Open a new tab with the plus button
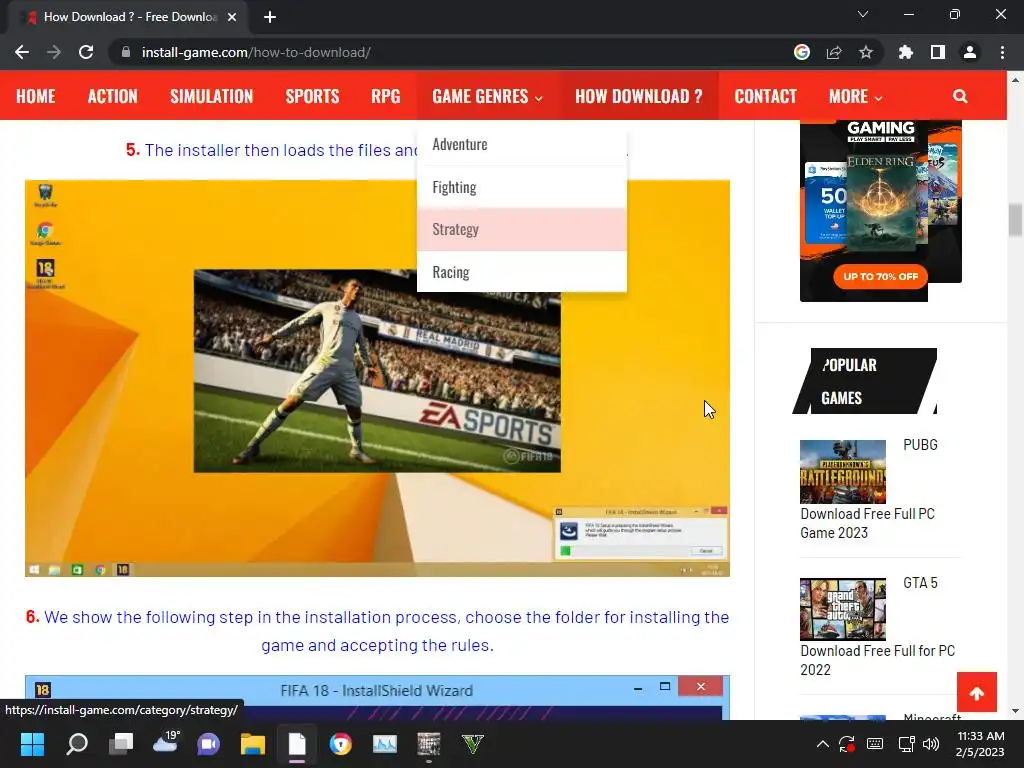Screen dimensions: 1024x768 tap(270, 17)
